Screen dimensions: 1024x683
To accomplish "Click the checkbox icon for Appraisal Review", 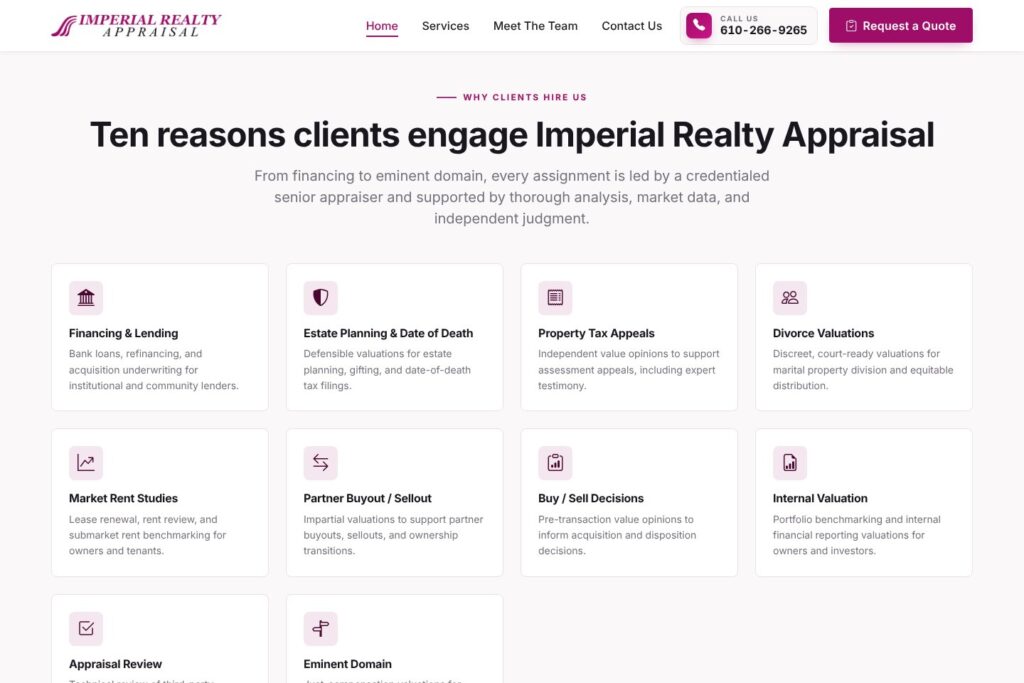I will point(86,628).
